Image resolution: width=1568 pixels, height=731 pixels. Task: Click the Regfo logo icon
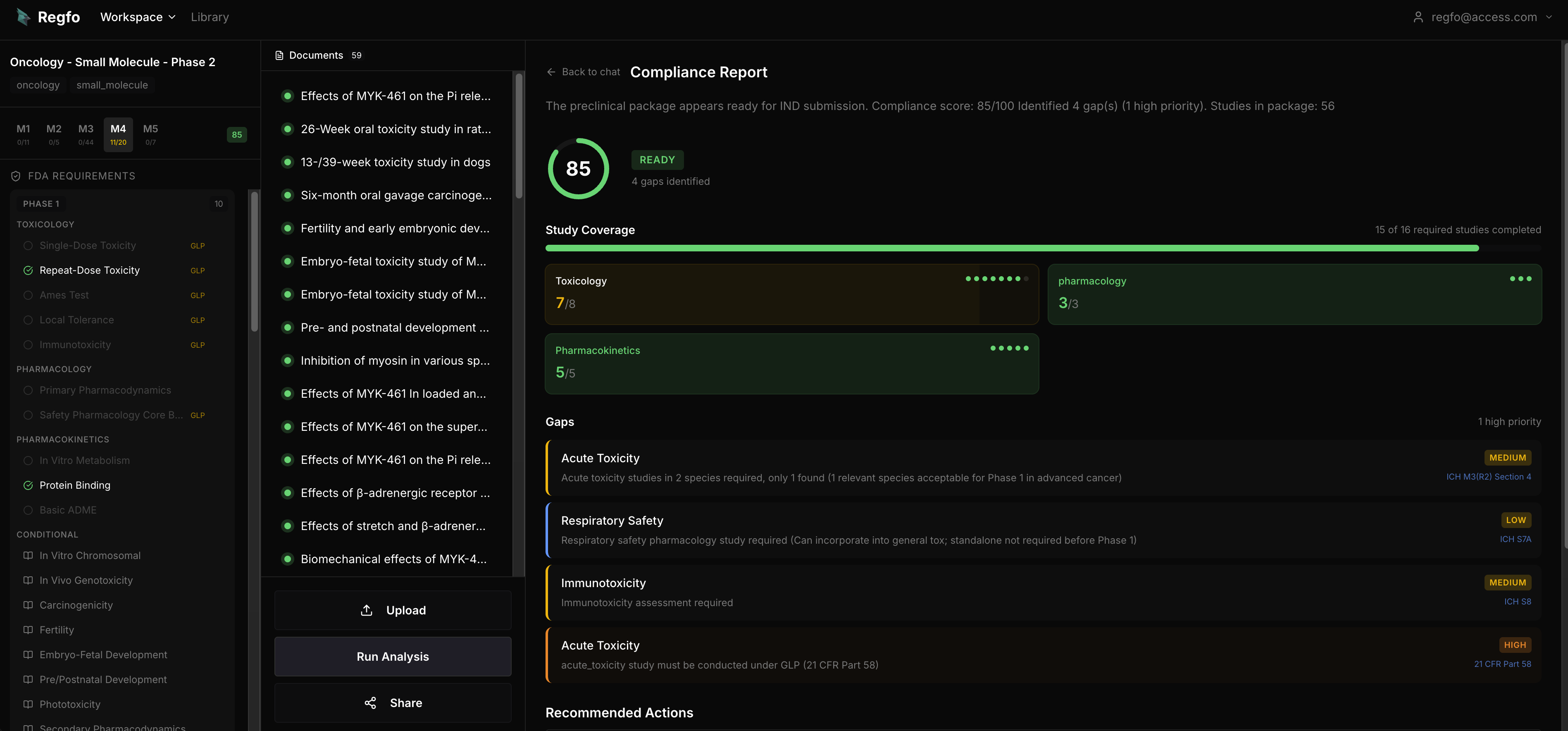[23, 17]
